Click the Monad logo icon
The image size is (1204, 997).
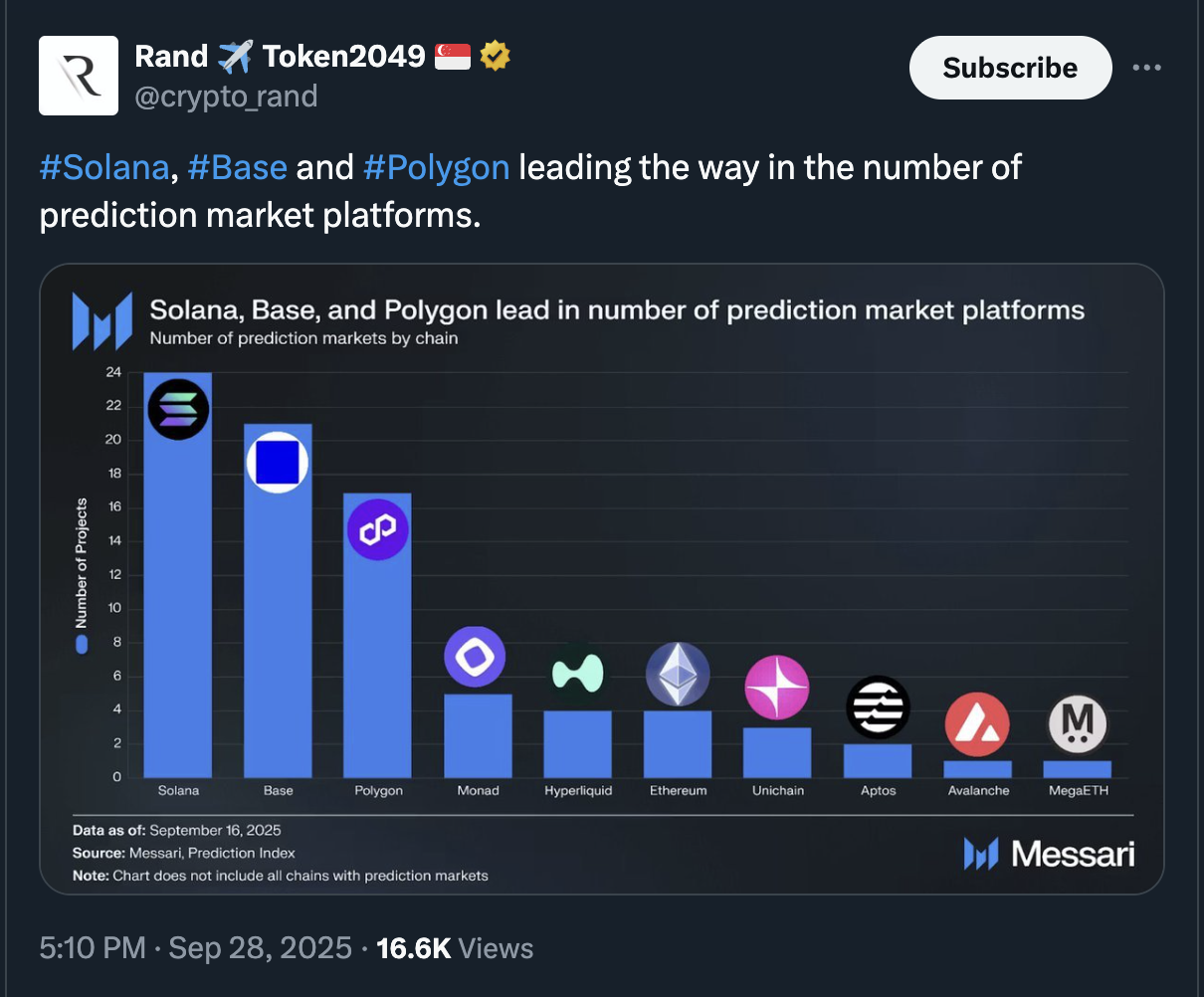[x=475, y=657]
